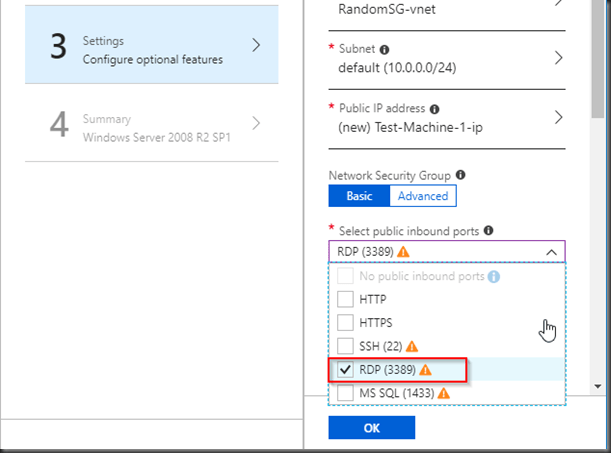
Task: Click the warning icon beside MS SQL (1433)
Action: click(x=444, y=393)
